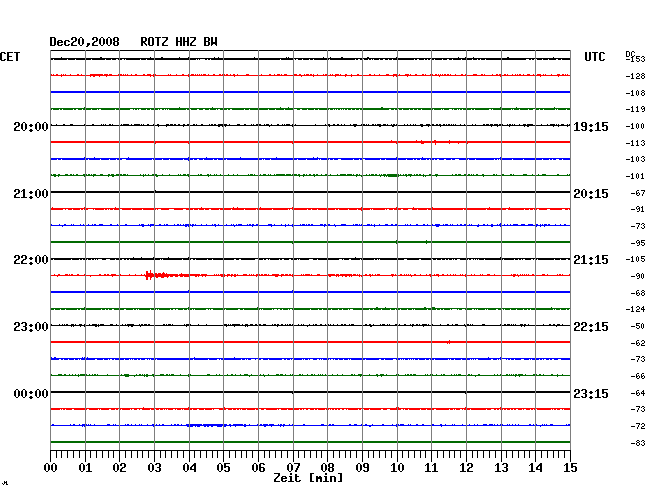Image resolution: width=650 pixels, height=494 pixels.
Task: Click the DC offset value -68
Action: [x=638, y=293]
